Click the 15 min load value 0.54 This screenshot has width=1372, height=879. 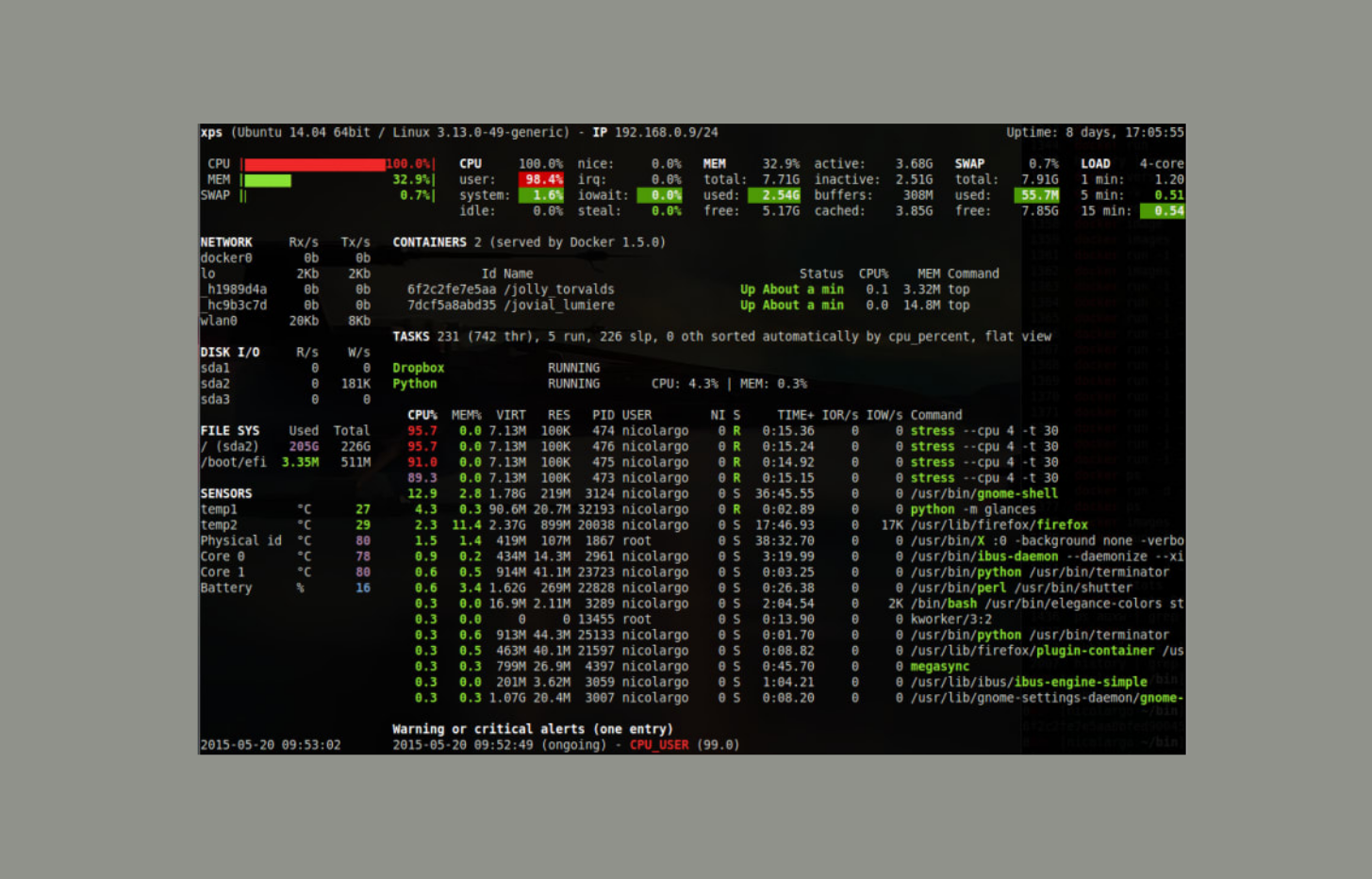click(x=1162, y=211)
